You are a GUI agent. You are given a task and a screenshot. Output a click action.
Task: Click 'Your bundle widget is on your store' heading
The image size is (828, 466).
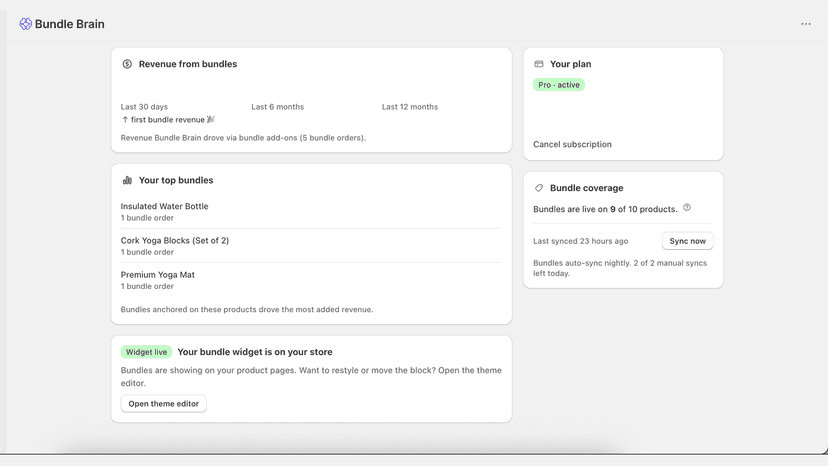pos(255,352)
